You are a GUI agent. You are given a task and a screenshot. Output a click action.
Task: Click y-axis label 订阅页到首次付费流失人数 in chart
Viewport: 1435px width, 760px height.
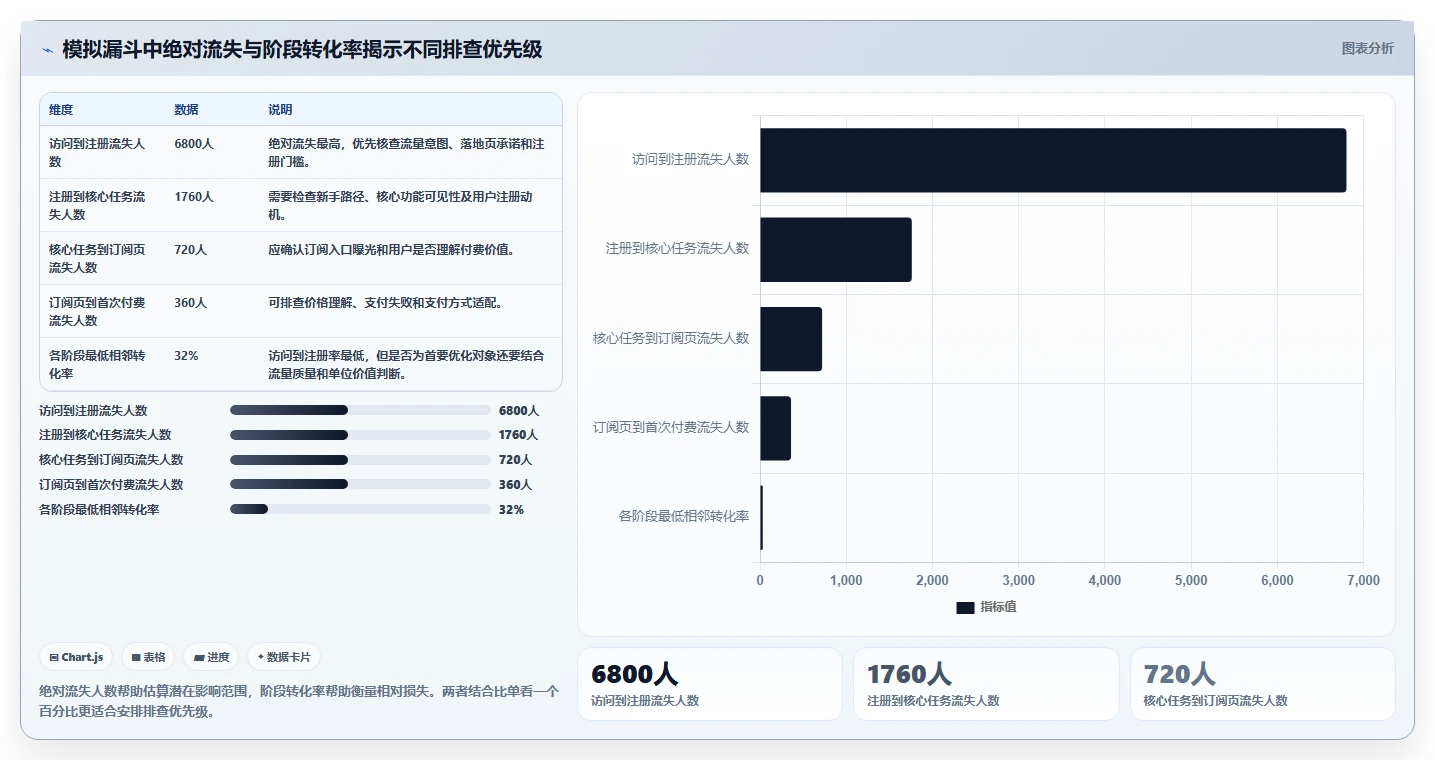[671, 428]
